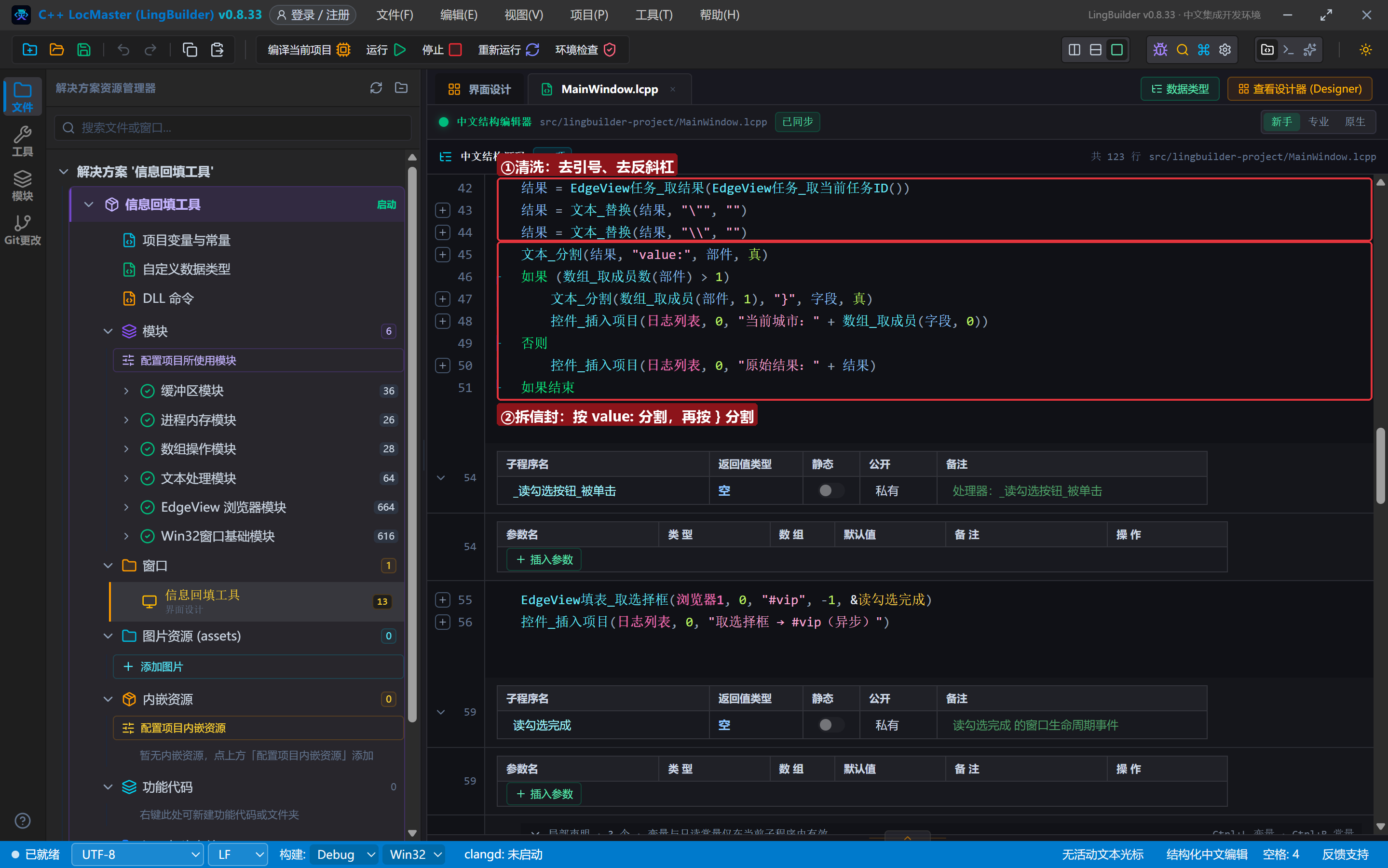This screenshot has height=868, width=1388.
Task: Toggle static switch for _读勾选按钮_被单击
Action: [x=830, y=490]
